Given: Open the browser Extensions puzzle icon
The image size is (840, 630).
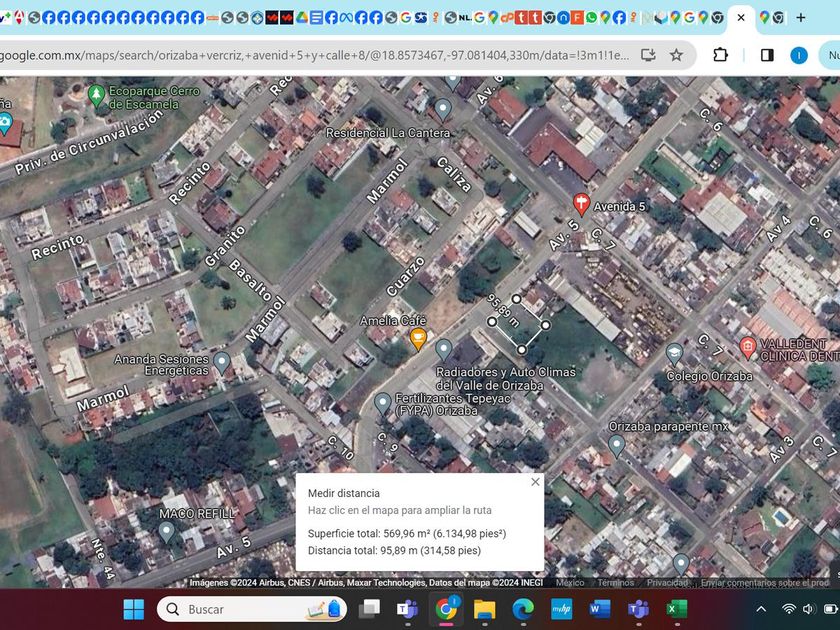Looking at the screenshot, I should click(720, 55).
